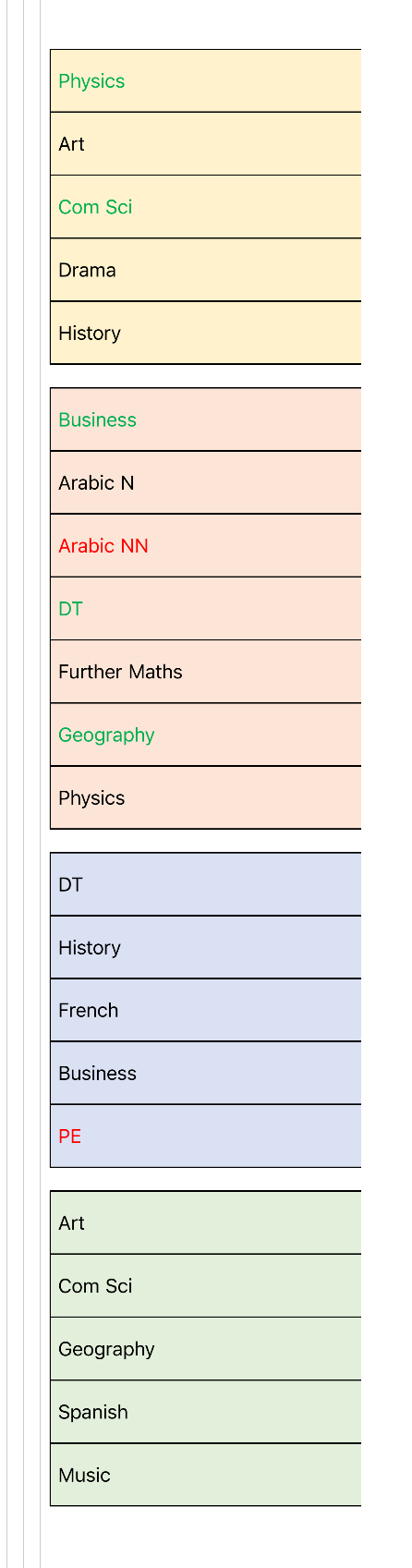Click History in the yellow block
The height and width of the screenshot is (1568, 412).
click(205, 333)
